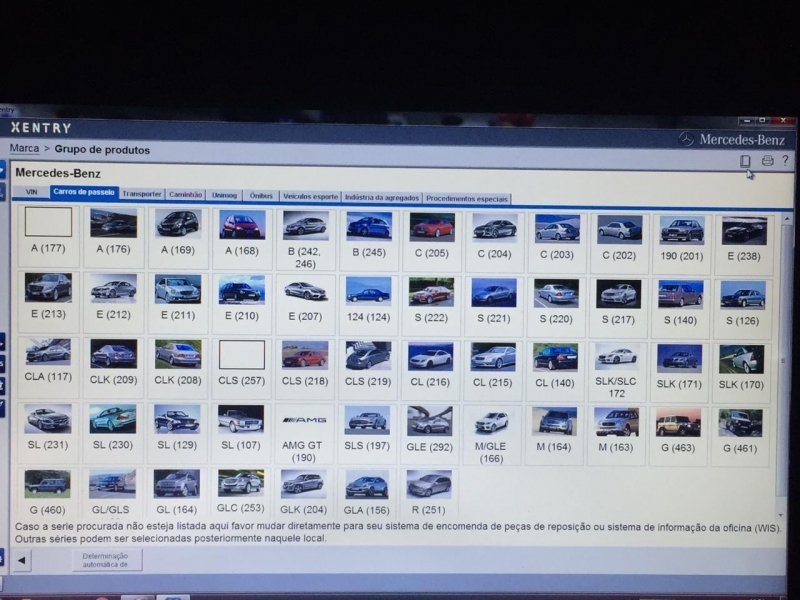800x600 pixels.
Task: Start Determinação automática de vehicle detection
Action: tap(106, 560)
